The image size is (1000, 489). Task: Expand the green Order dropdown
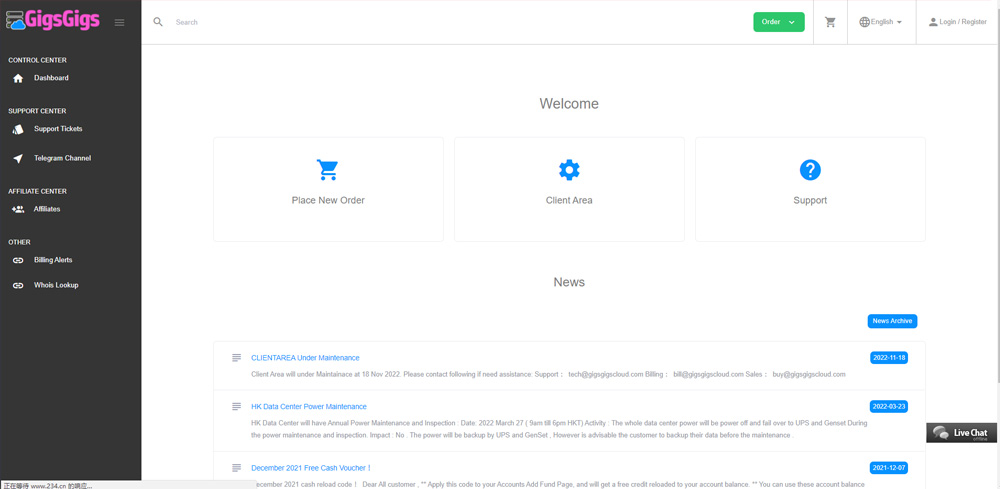778,22
